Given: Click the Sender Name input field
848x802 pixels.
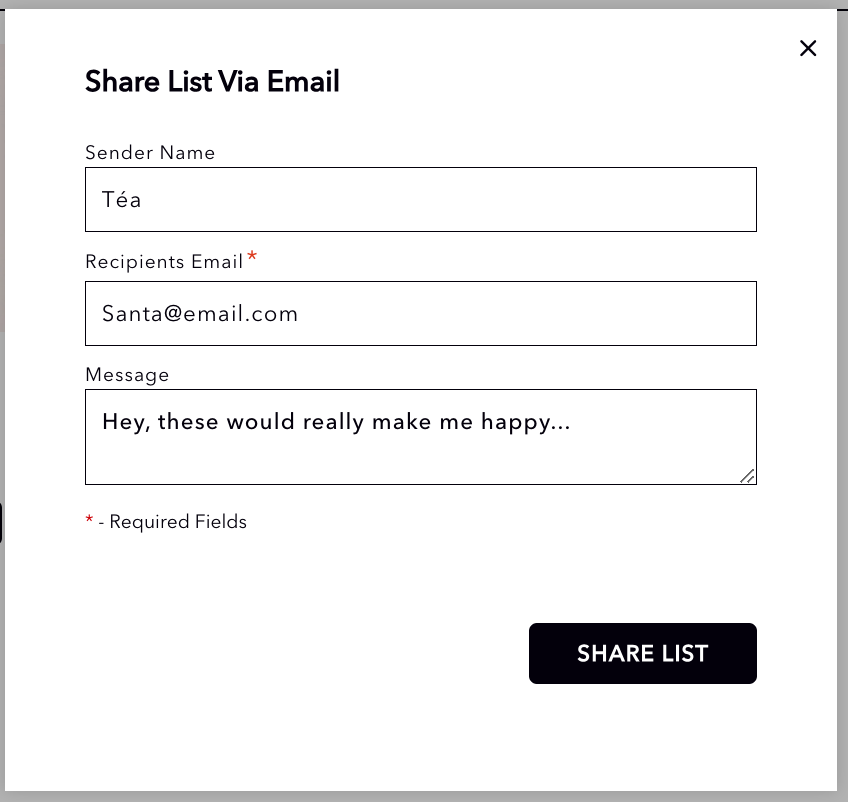Looking at the screenshot, I should 420,200.
